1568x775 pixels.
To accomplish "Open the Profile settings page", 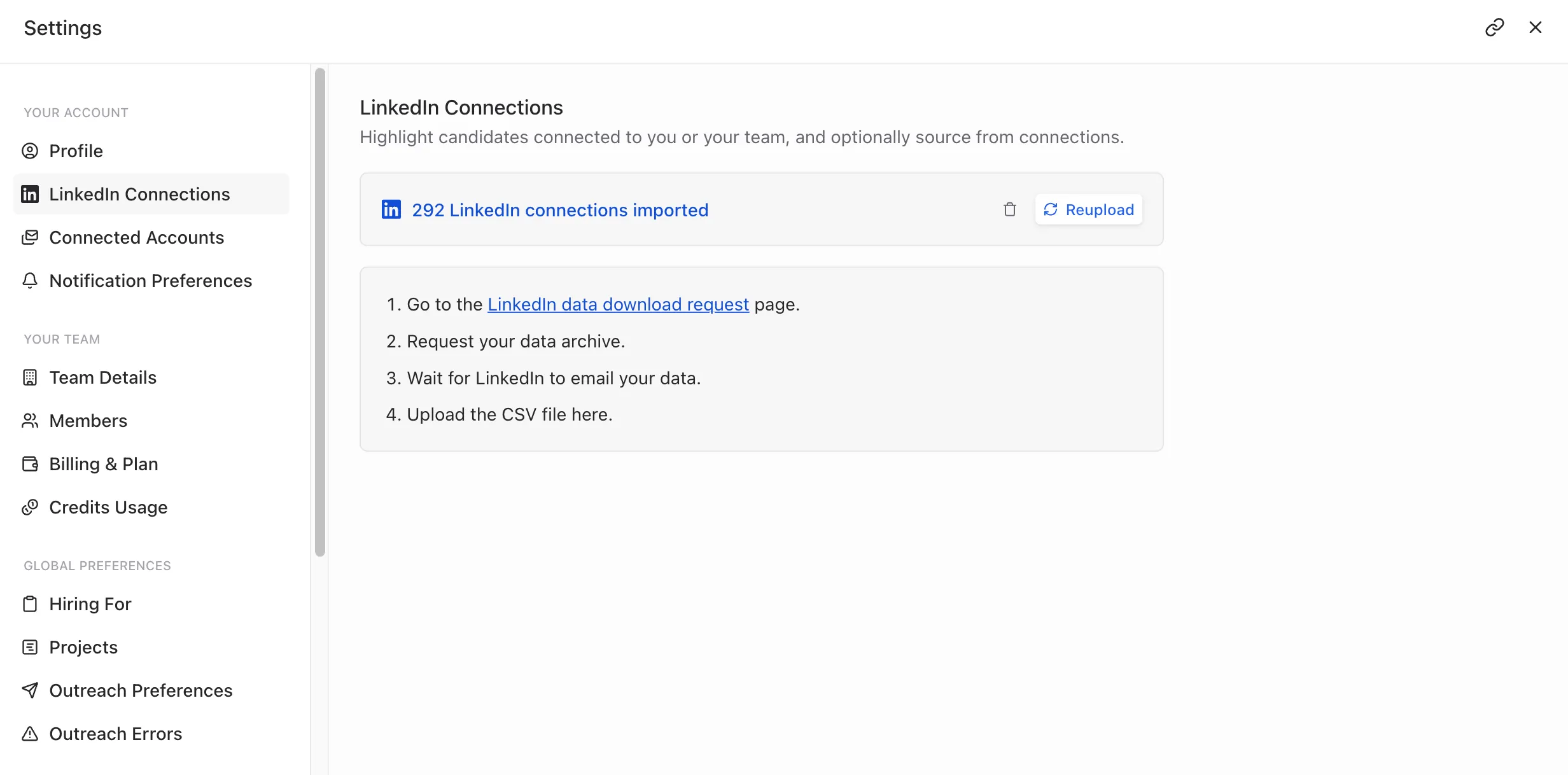I will 151,151.
